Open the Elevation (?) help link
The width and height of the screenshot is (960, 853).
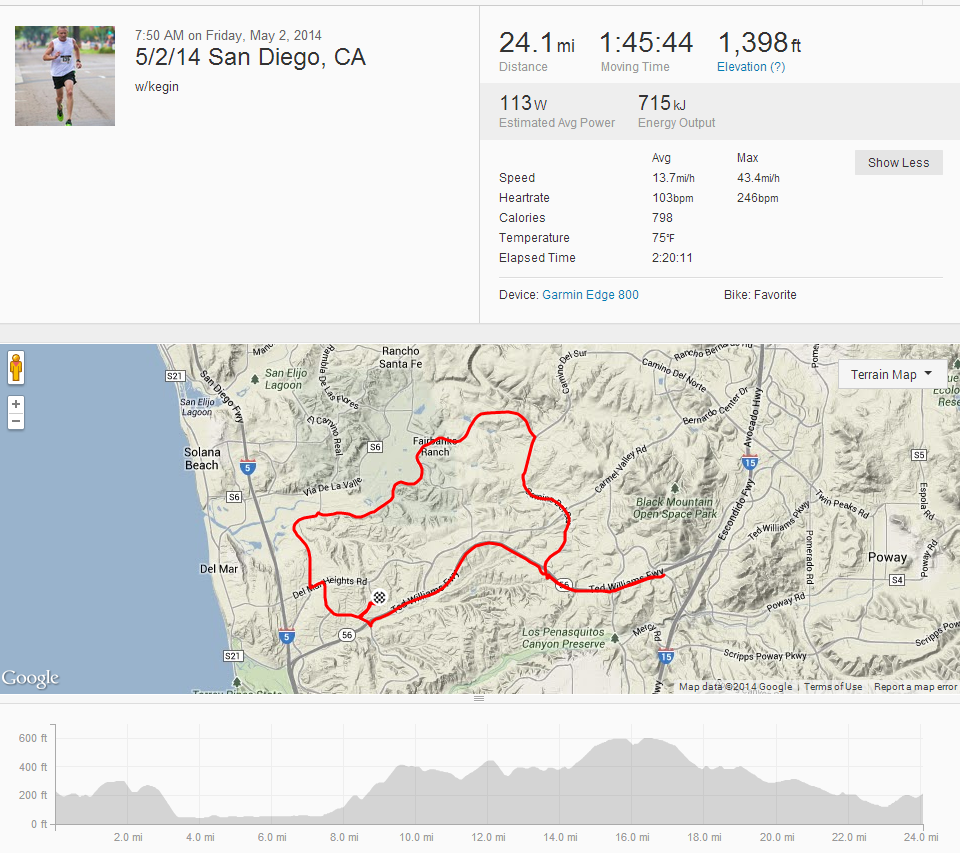pos(751,67)
